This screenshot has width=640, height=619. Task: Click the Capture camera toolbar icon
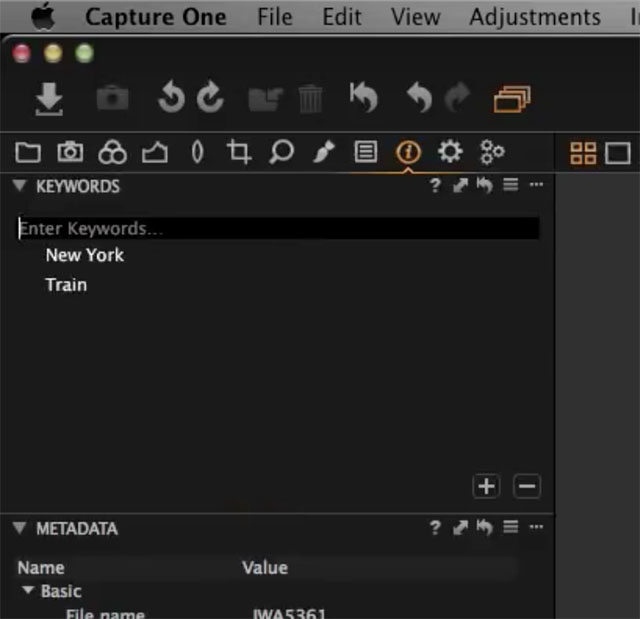112,98
